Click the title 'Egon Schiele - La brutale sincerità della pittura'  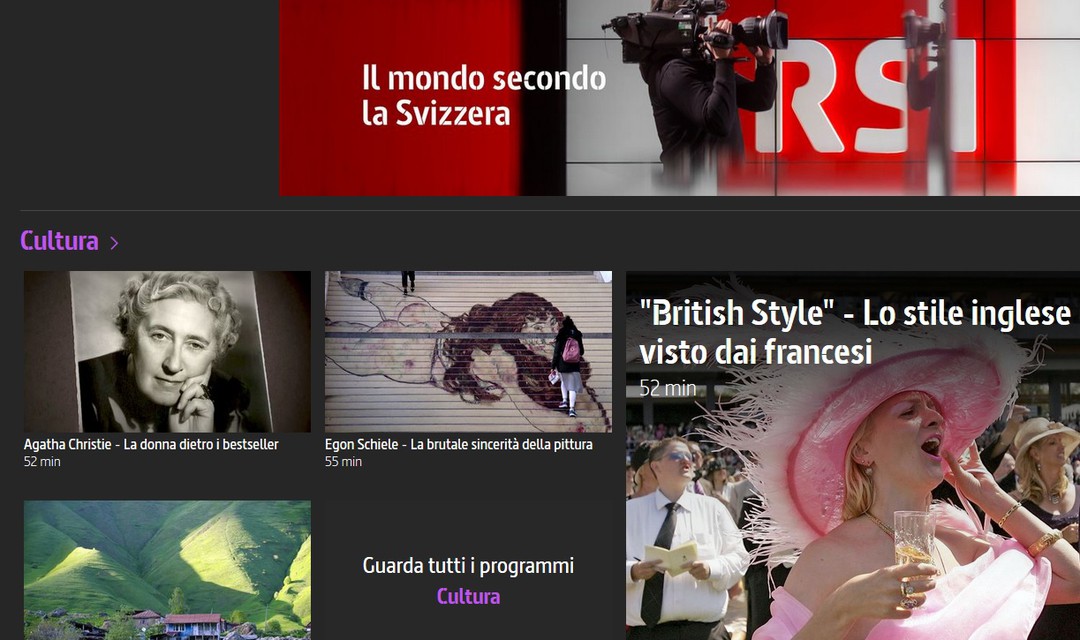(x=458, y=444)
